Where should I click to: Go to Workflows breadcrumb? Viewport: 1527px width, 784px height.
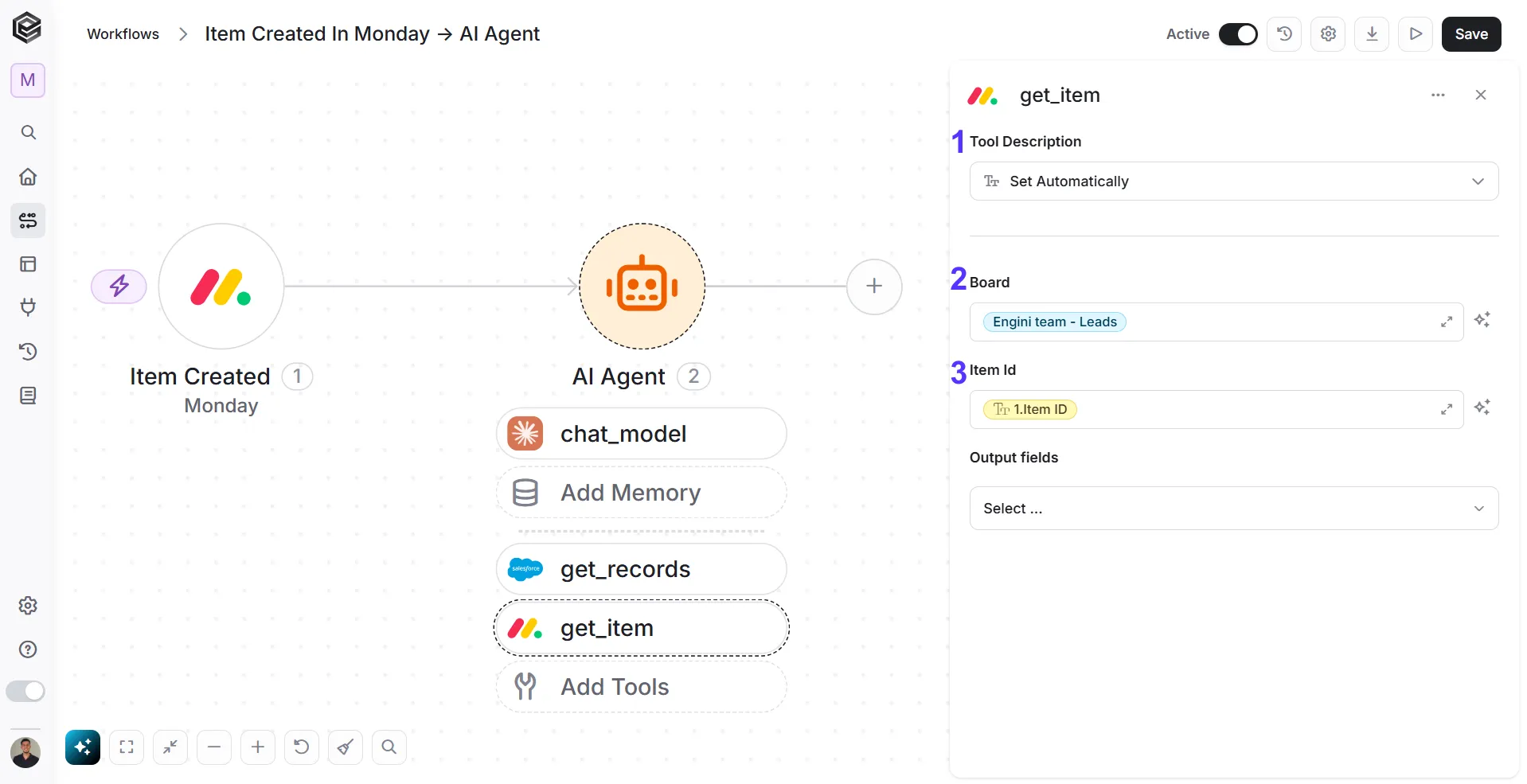(123, 34)
